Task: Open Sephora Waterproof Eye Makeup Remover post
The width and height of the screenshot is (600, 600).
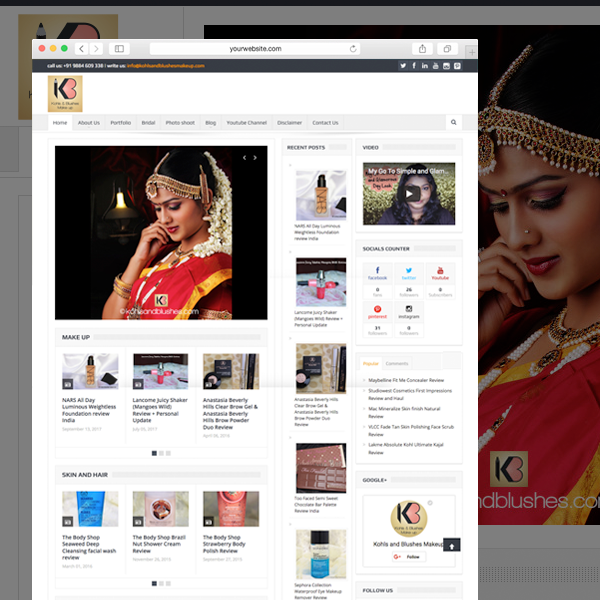Action: pyautogui.click(x=315, y=591)
